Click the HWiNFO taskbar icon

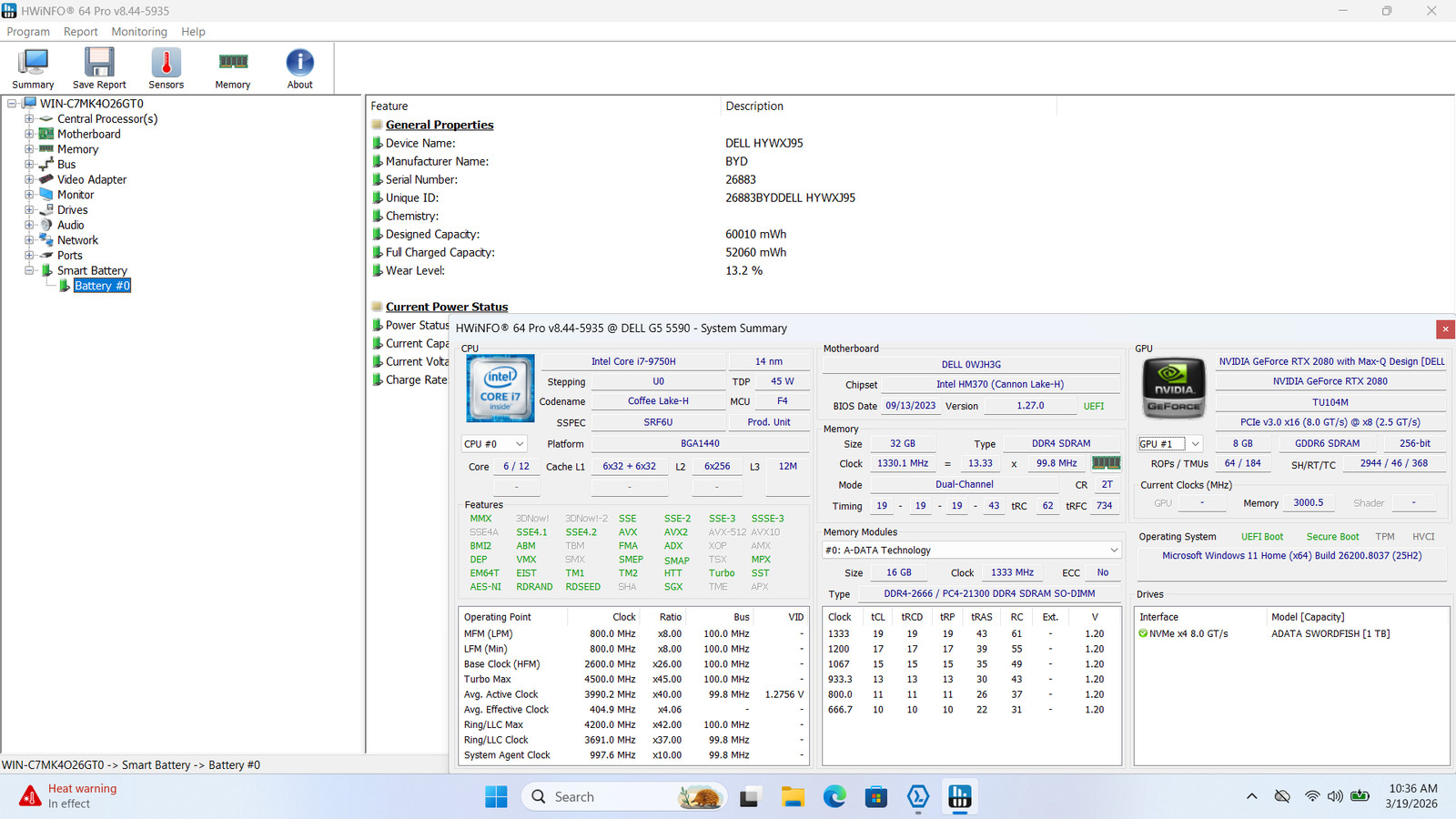[x=959, y=797]
